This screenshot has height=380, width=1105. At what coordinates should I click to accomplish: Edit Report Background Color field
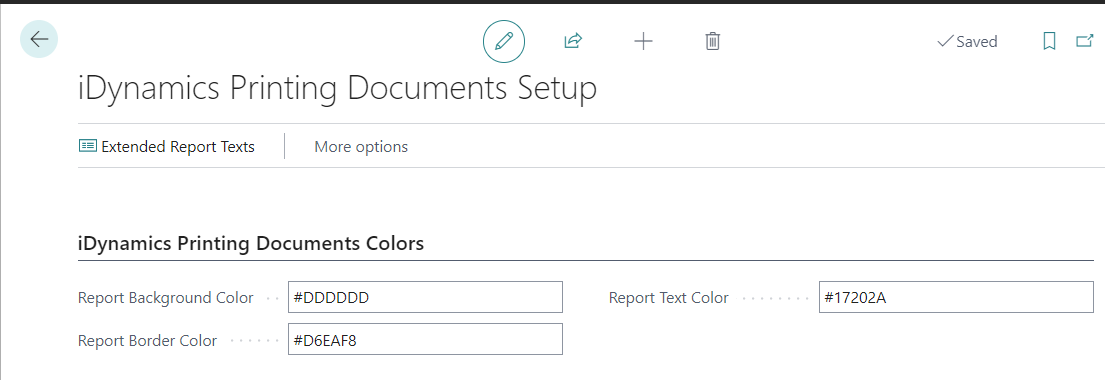click(x=426, y=297)
